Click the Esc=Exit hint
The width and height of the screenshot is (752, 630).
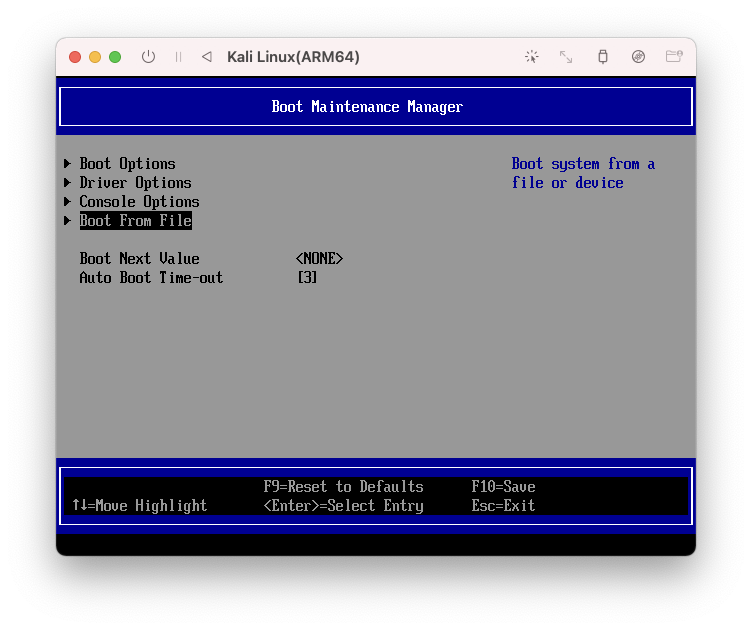click(x=503, y=505)
